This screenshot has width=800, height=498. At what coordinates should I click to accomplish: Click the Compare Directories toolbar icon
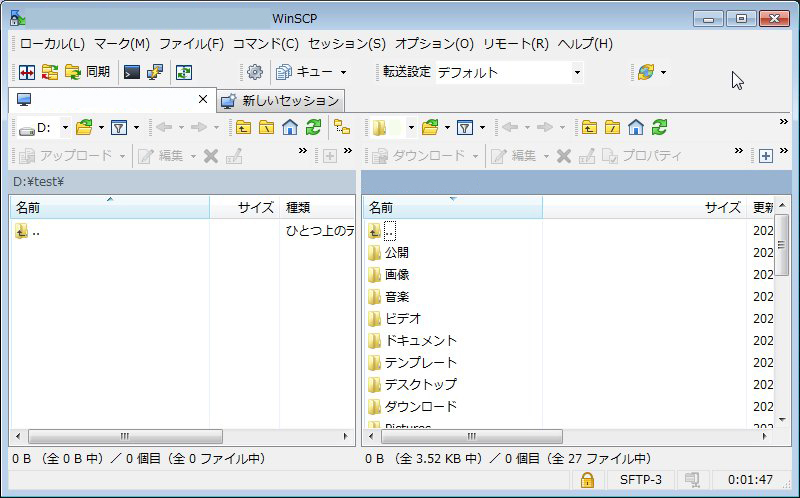coord(27,72)
